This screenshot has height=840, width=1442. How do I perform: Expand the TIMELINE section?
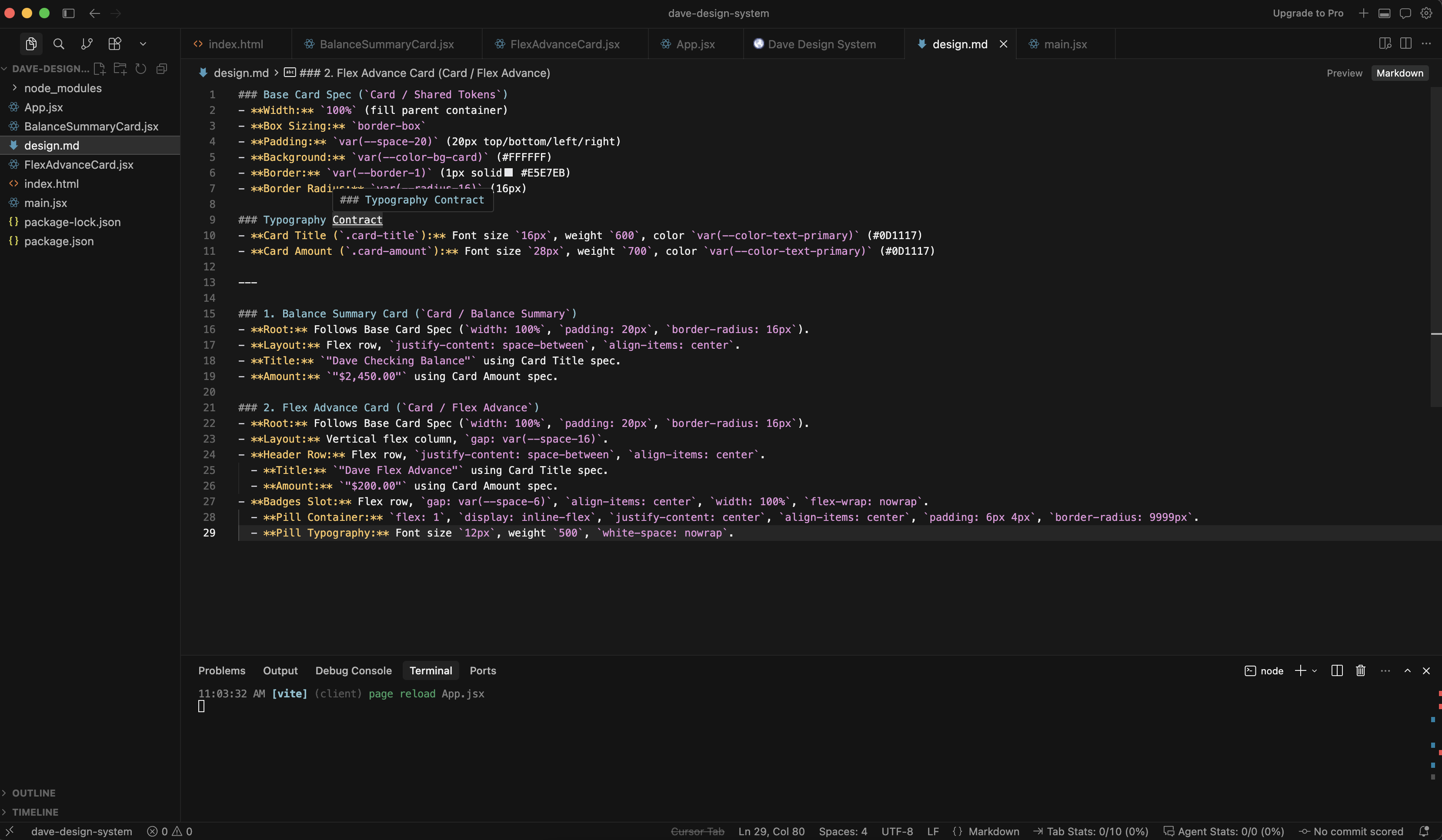(34, 812)
